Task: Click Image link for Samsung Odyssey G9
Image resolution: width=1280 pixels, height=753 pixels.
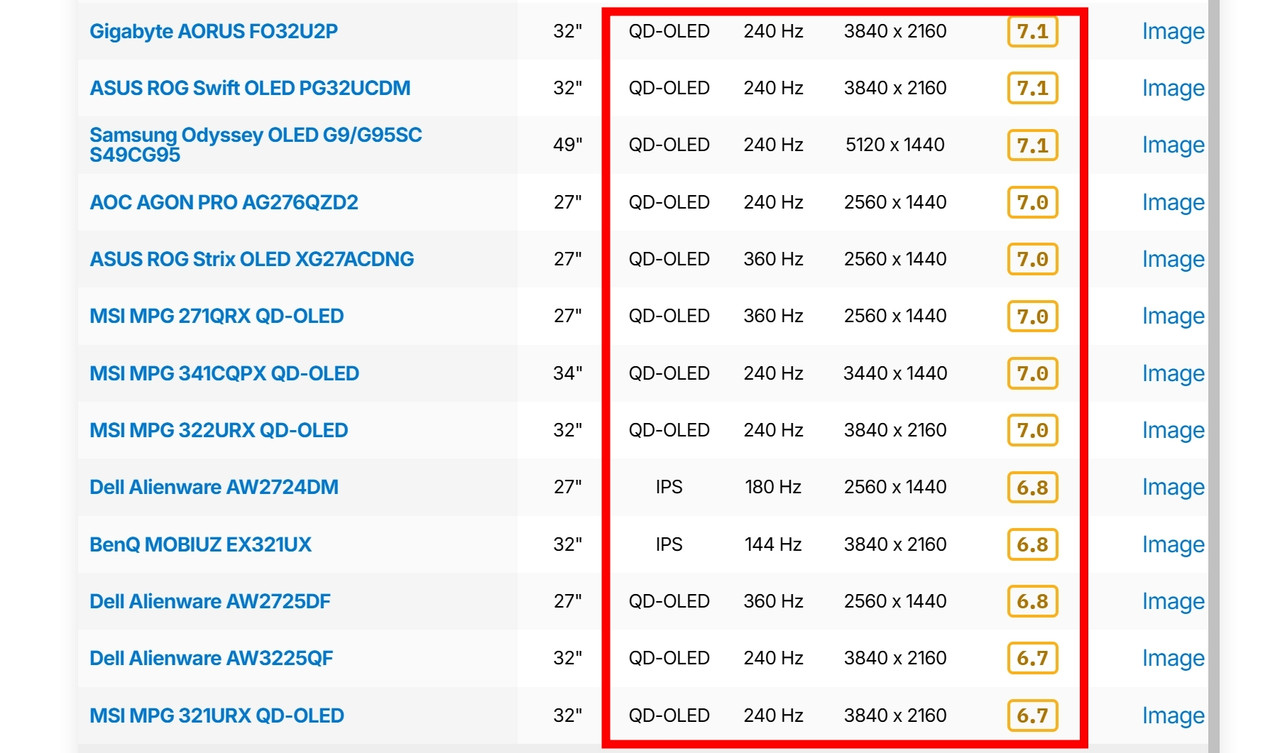Action: click(1173, 145)
